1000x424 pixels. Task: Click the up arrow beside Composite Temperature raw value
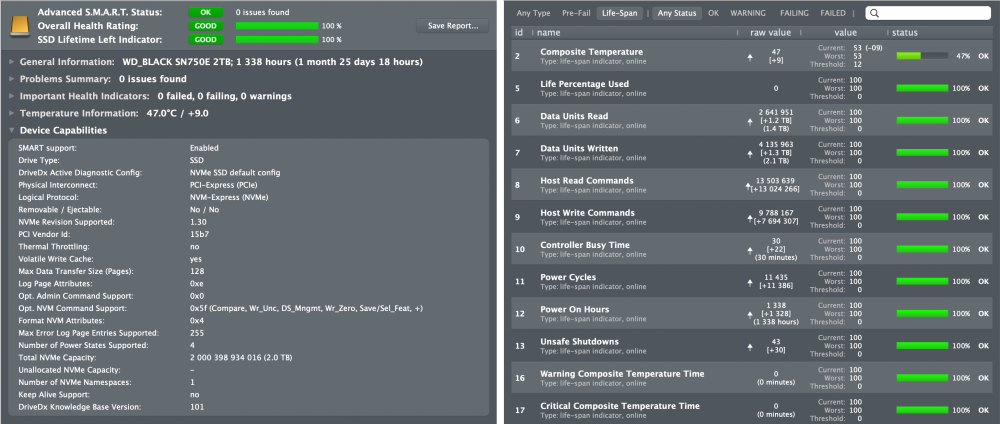click(749, 57)
